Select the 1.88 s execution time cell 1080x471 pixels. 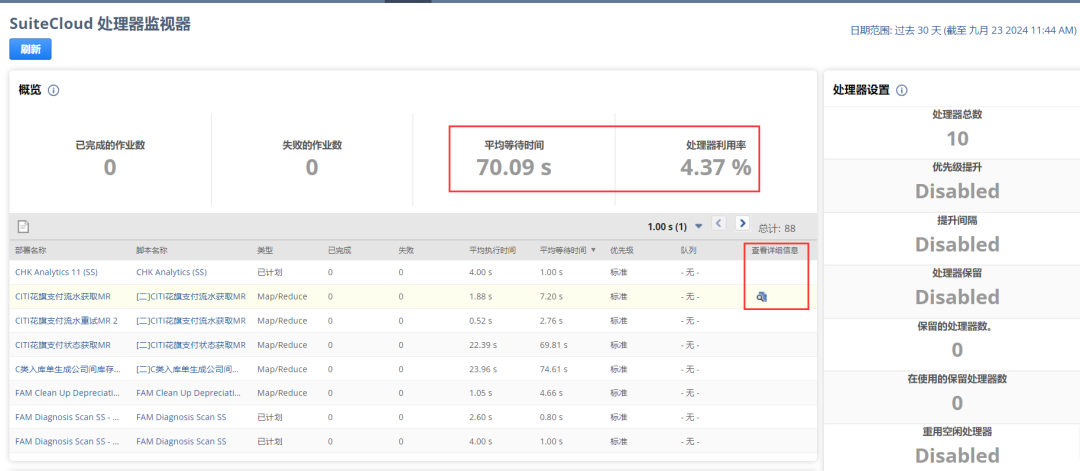(x=480, y=297)
